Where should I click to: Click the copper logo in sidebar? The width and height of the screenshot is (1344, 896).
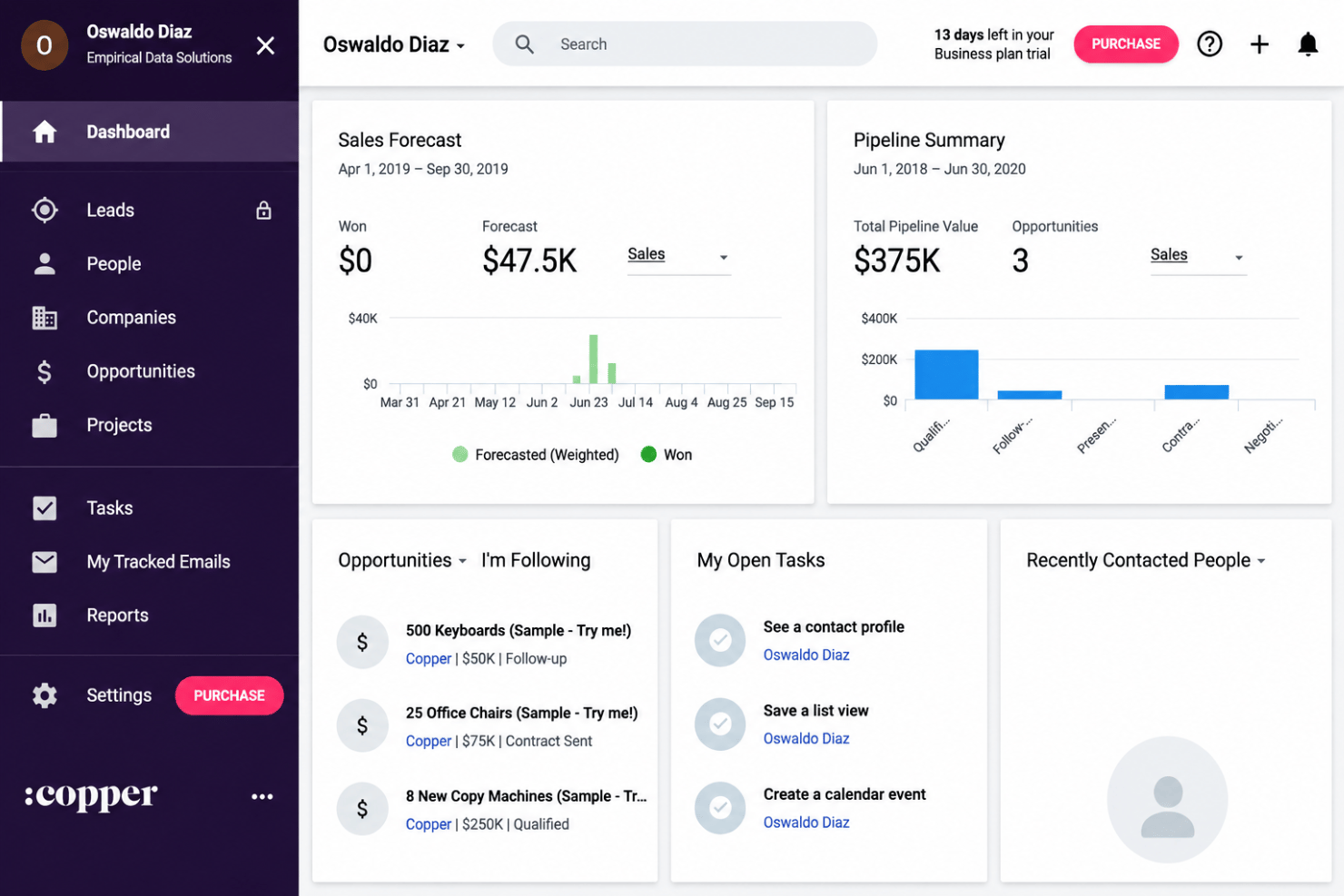pyautogui.click(x=91, y=796)
